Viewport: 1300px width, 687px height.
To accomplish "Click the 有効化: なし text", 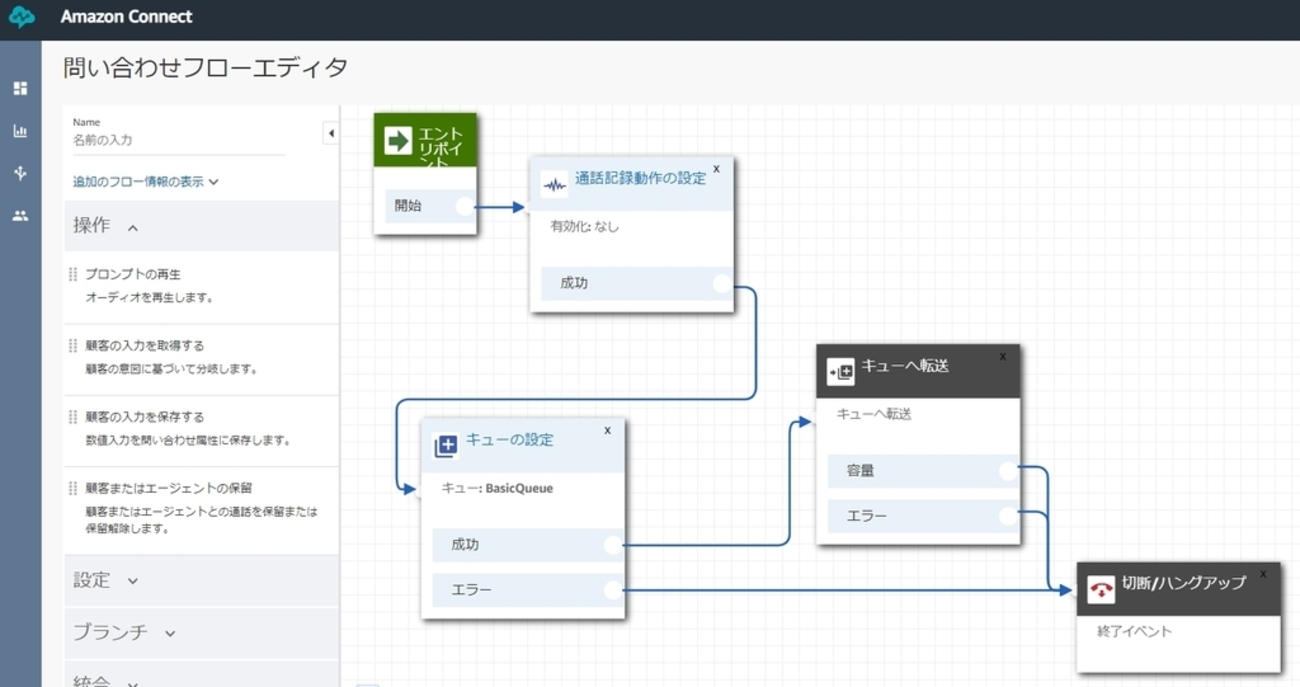I will [585, 227].
